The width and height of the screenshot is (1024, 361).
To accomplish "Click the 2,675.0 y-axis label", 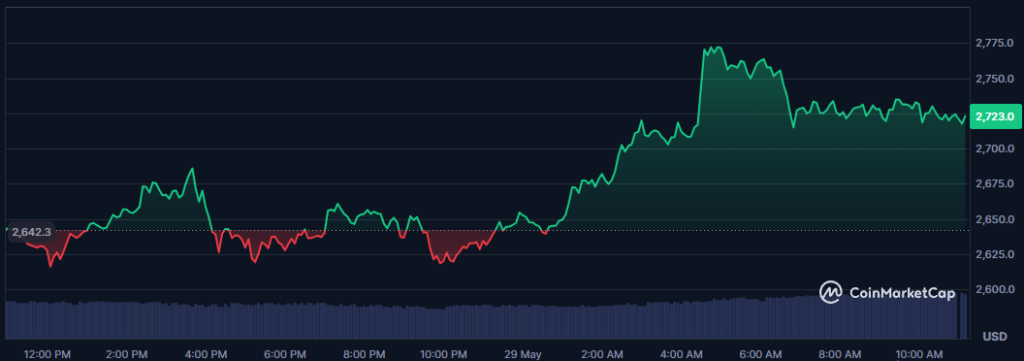I will click(995, 183).
